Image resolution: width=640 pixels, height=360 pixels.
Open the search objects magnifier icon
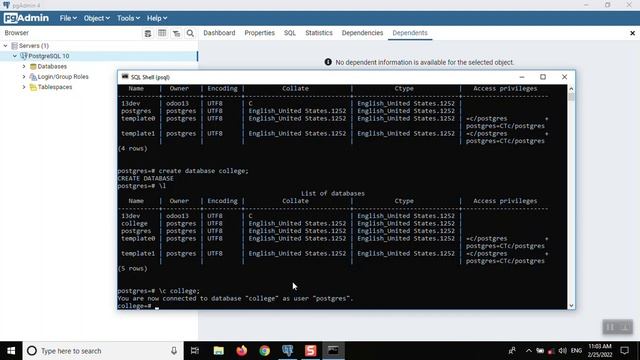pyautogui.click(x=190, y=33)
